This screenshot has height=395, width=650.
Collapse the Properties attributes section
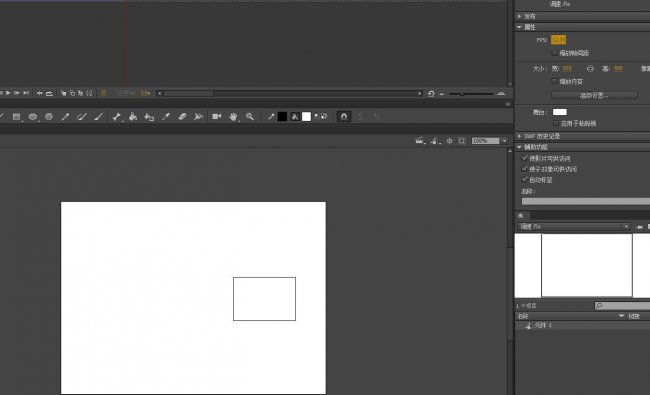[x=519, y=27]
